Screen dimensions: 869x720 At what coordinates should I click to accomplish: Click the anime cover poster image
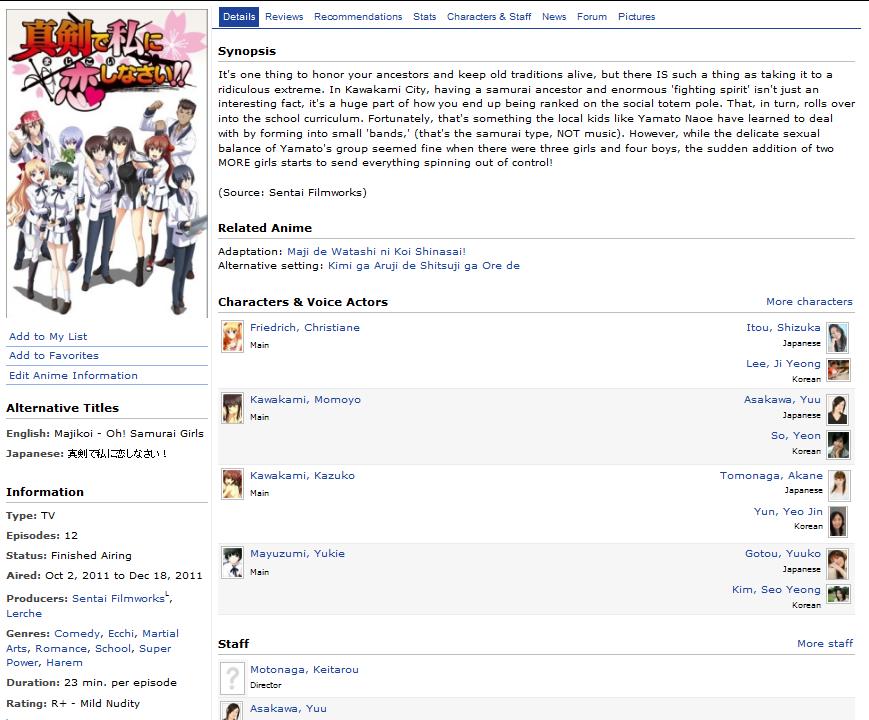(x=107, y=163)
